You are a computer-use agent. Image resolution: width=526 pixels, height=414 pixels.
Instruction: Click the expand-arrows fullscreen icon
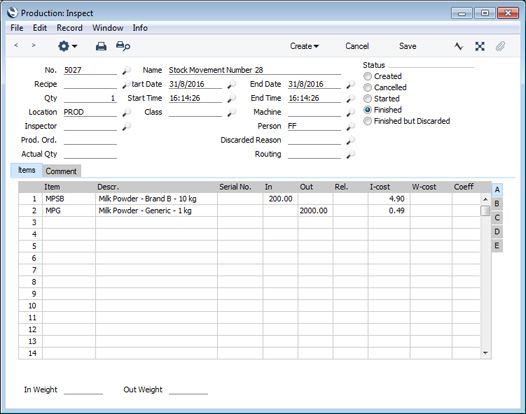coord(480,46)
